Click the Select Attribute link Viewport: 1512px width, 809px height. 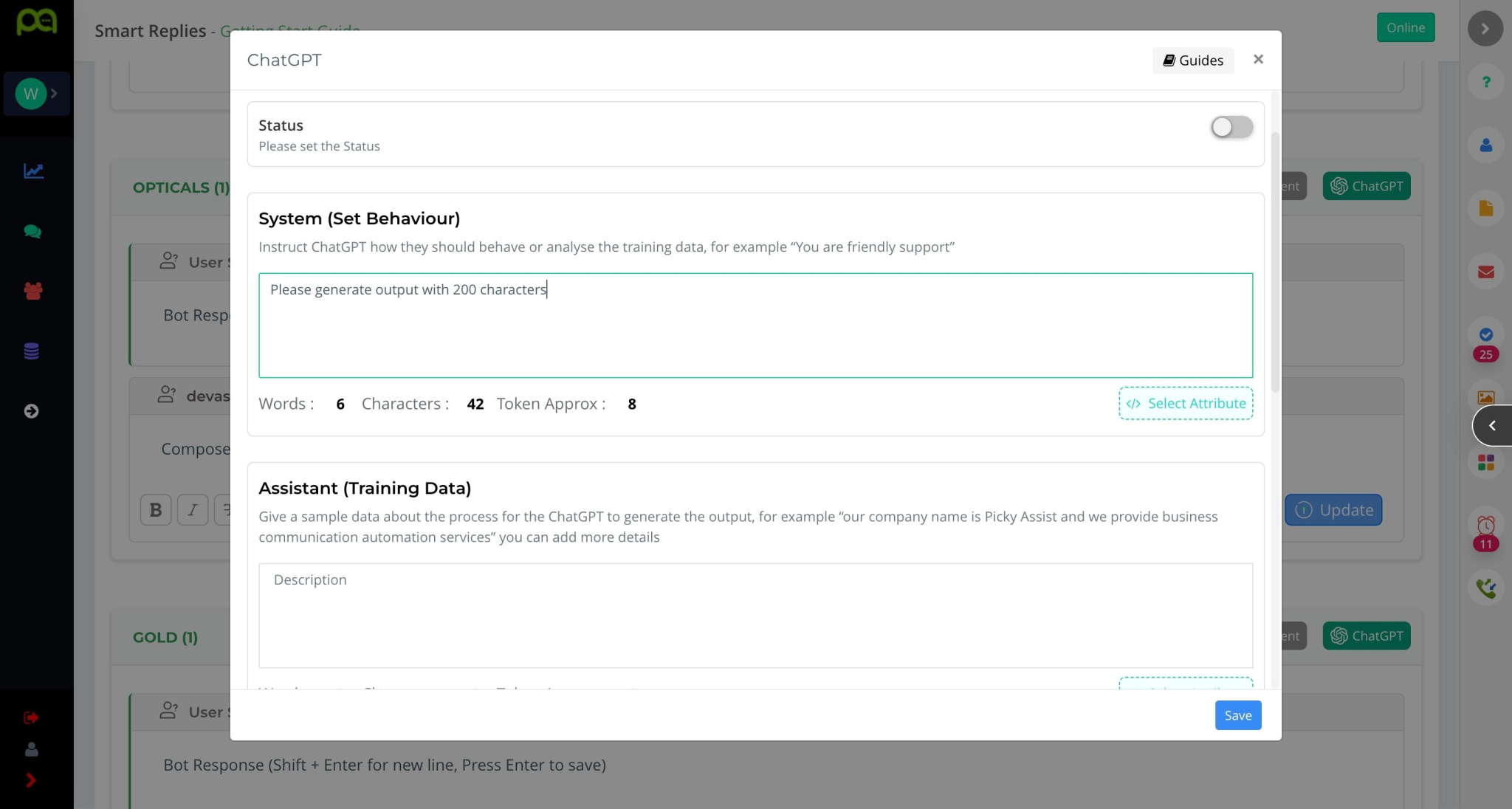pyautogui.click(x=1185, y=403)
